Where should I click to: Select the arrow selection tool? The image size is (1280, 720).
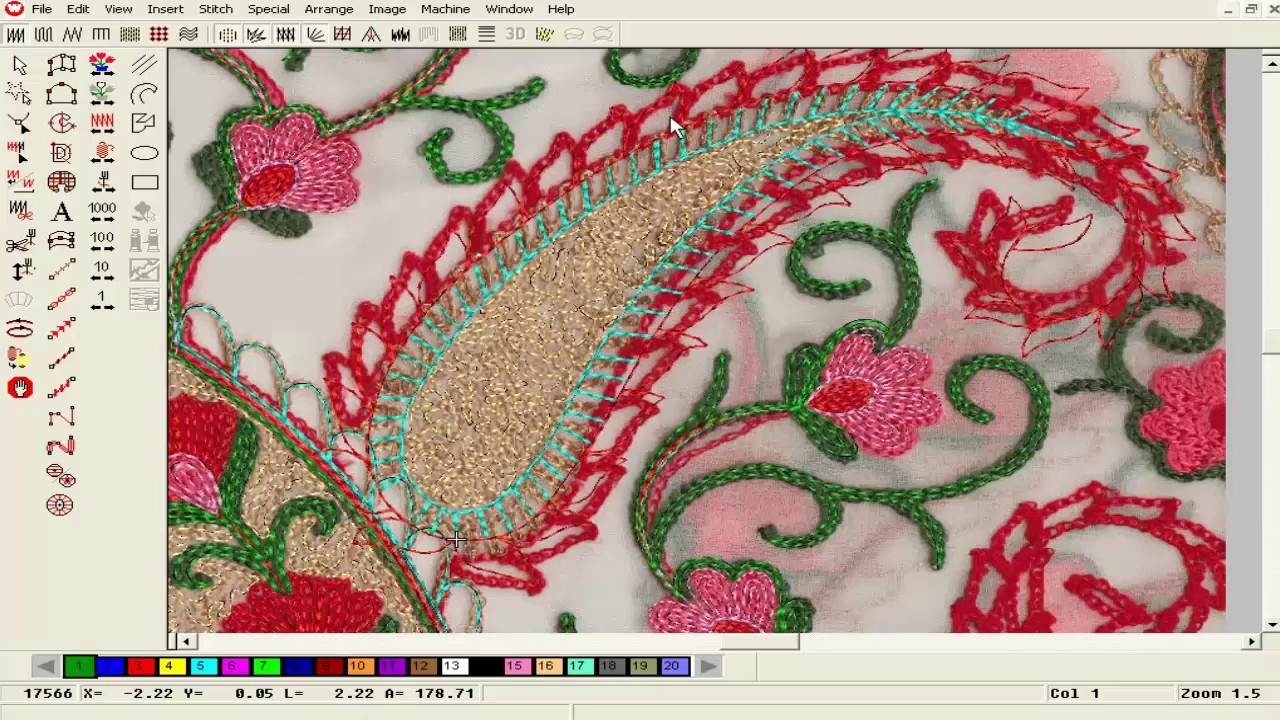[x=20, y=66]
